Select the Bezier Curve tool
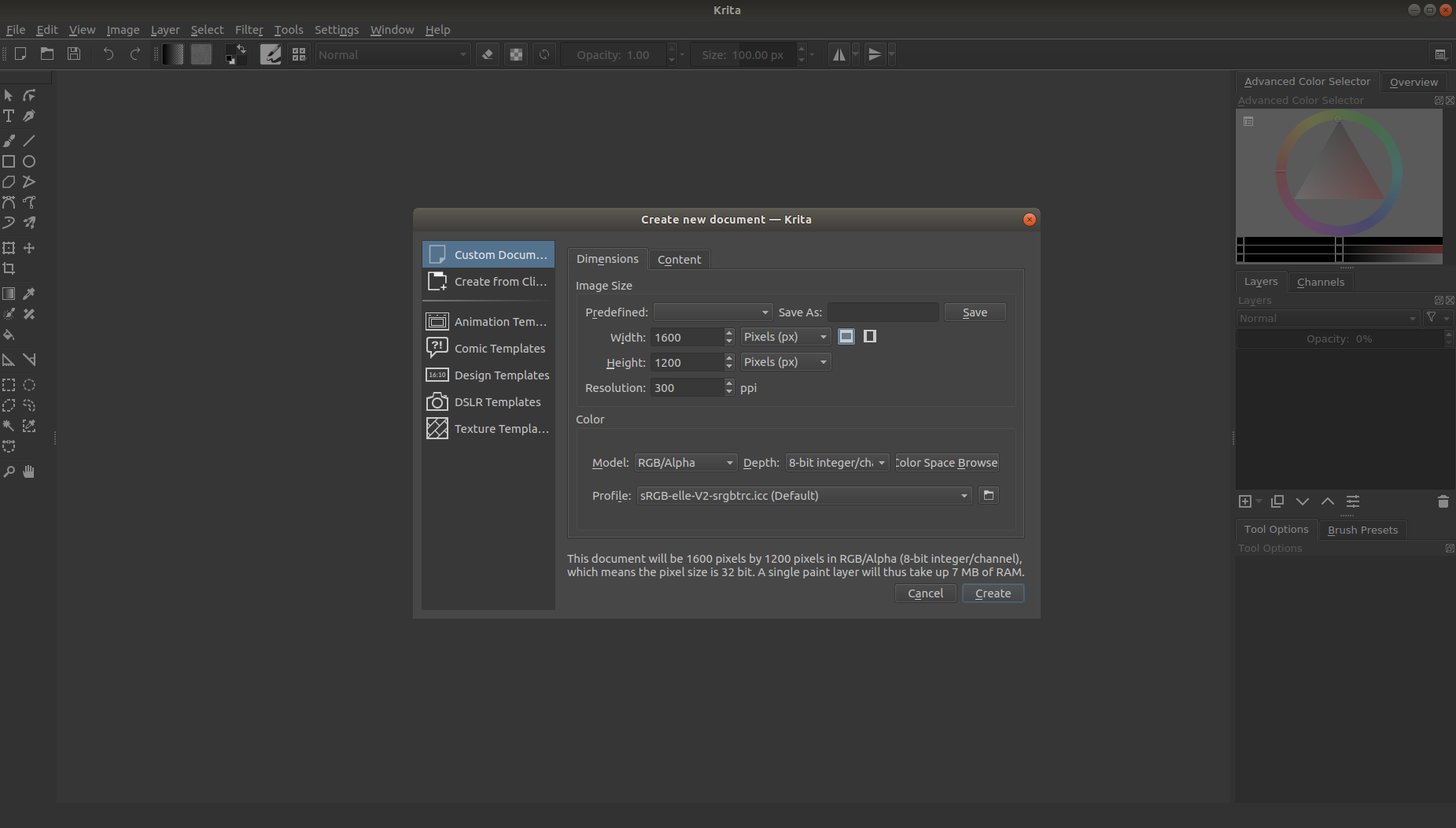 pyautogui.click(x=9, y=202)
